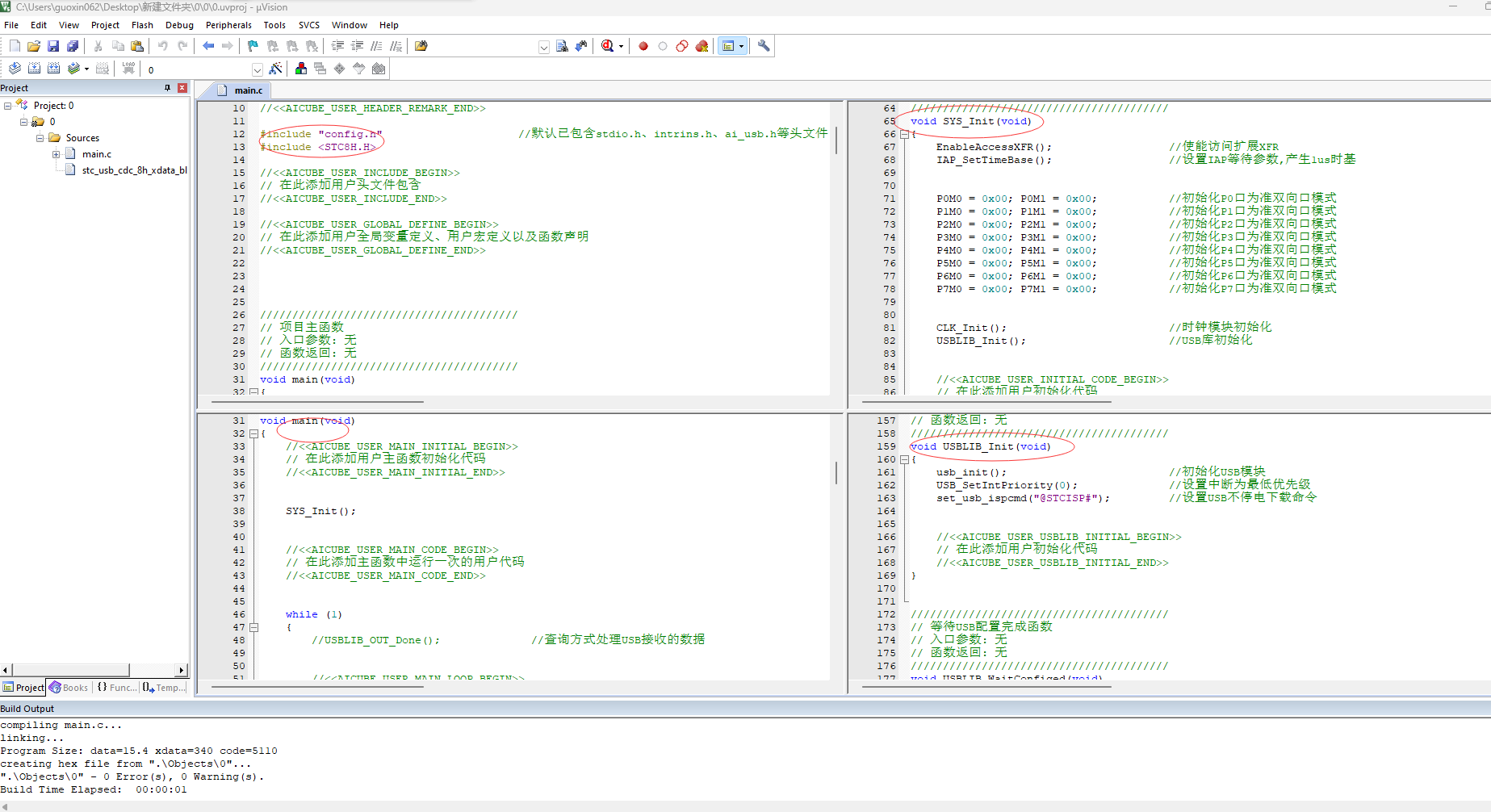
Task: Open the Flash menu
Action: click(x=142, y=25)
